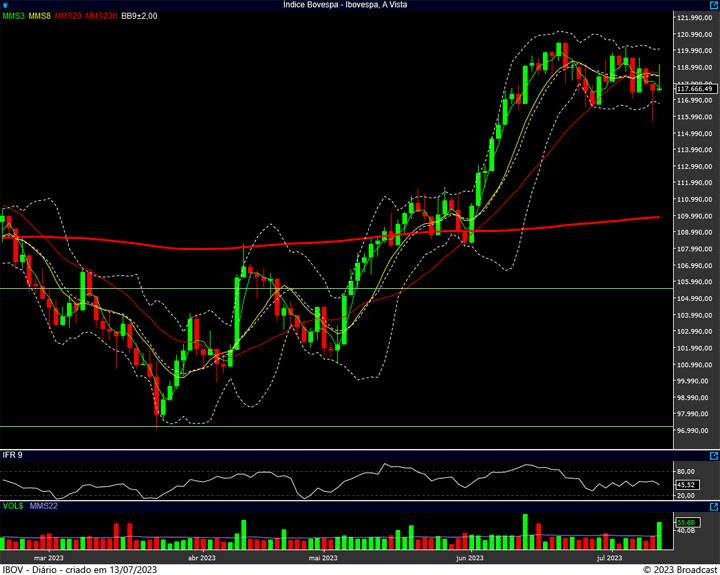Image resolution: width=720 pixels, height=575 pixels.
Task: Click the pop-out icon of the IFR 9 panel
Action: 713,455
